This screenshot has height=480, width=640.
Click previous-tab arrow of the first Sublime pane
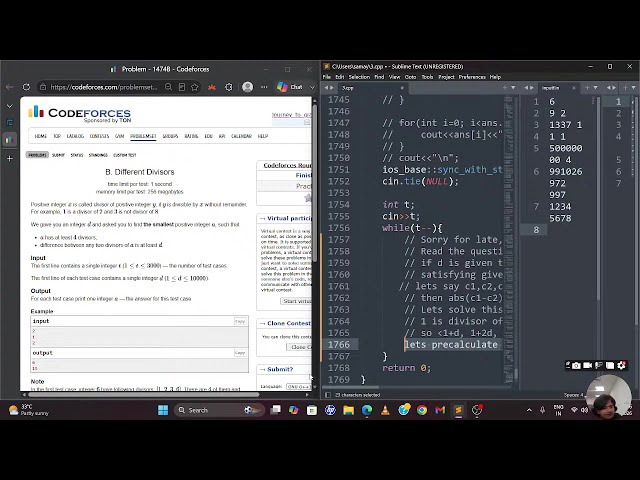point(326,88)
